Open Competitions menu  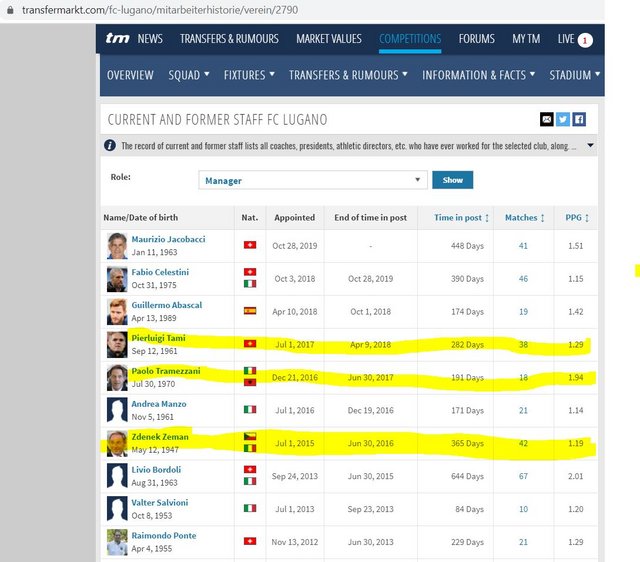click(x=410, y=39)
